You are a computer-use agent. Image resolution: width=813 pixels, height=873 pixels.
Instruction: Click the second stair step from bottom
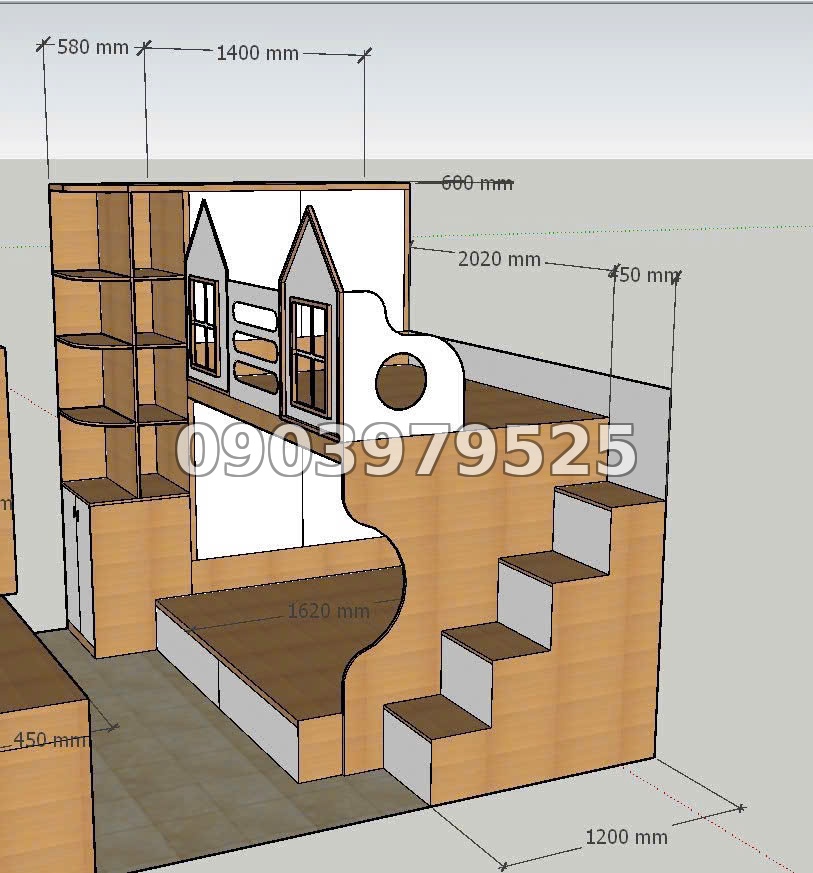pos(495,641)
